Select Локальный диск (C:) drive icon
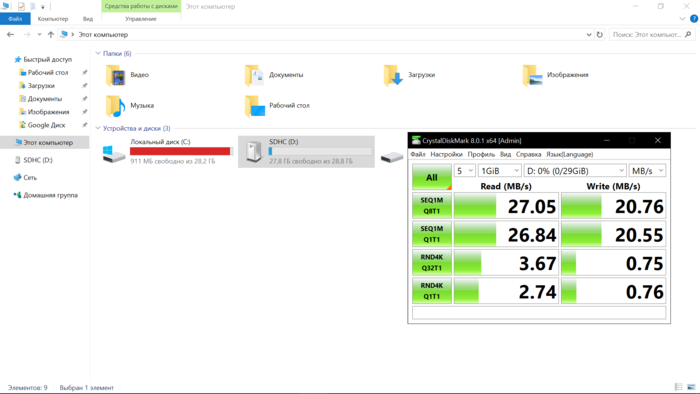The height and width of the screenshot is (394, 700). [114, 154]
